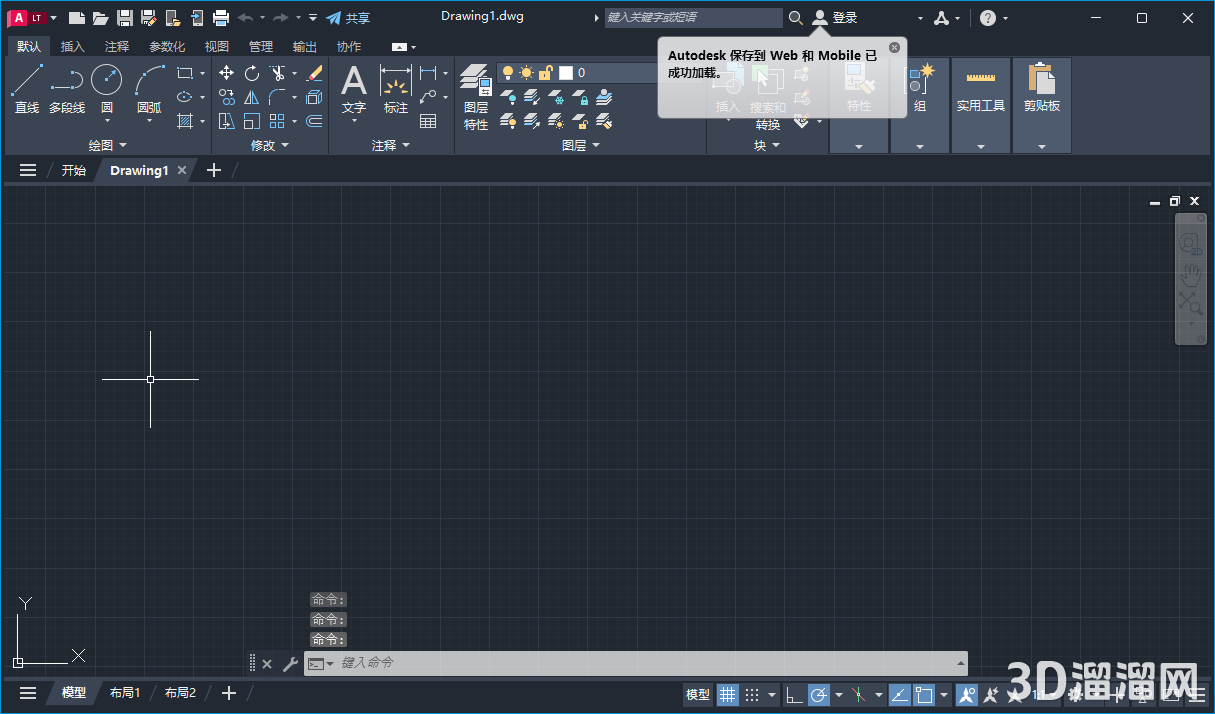Select the Line (直线) tool
This screenshot has width=1215, height=714.
27,89
